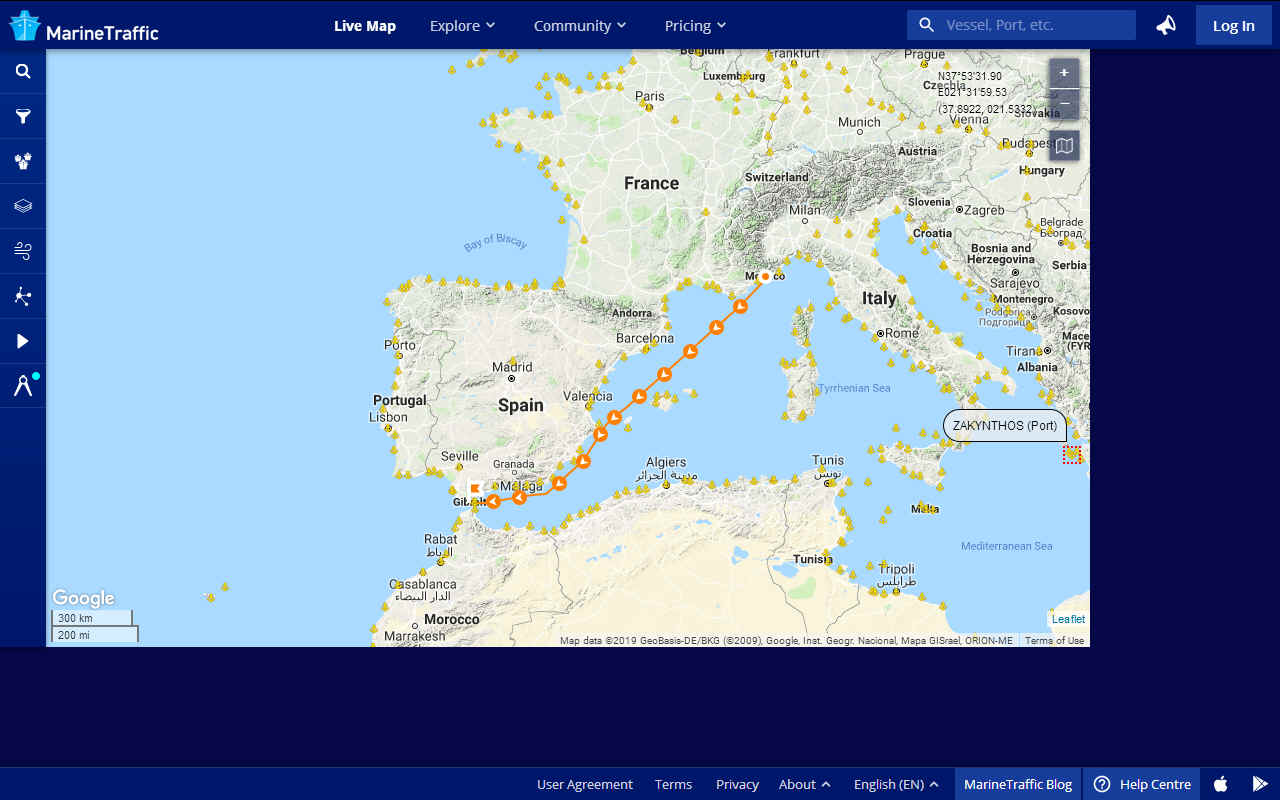This screenshot has width=1280, height=800.
Task: Open the map type selector icon
Action: pyautogui.click(x=1064, y=146)
